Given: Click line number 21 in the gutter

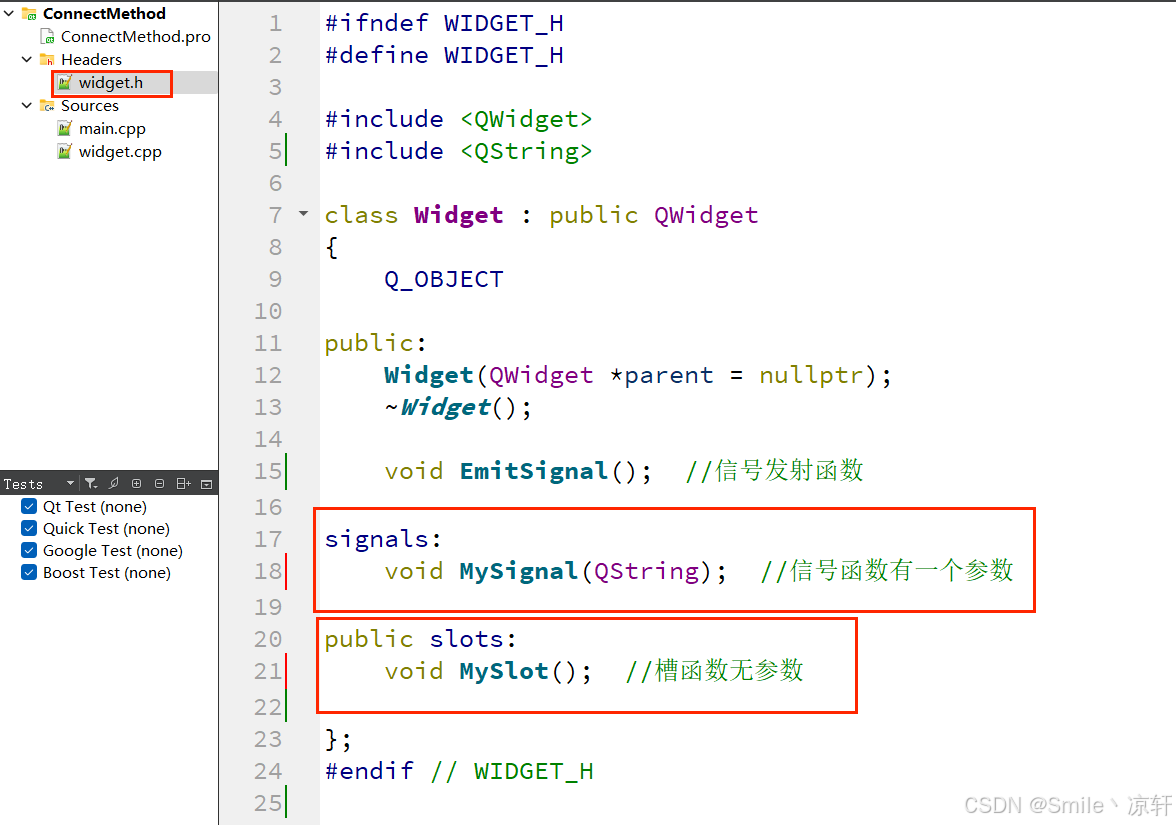Looking at the screenshot, I should (x=268, y=670).
